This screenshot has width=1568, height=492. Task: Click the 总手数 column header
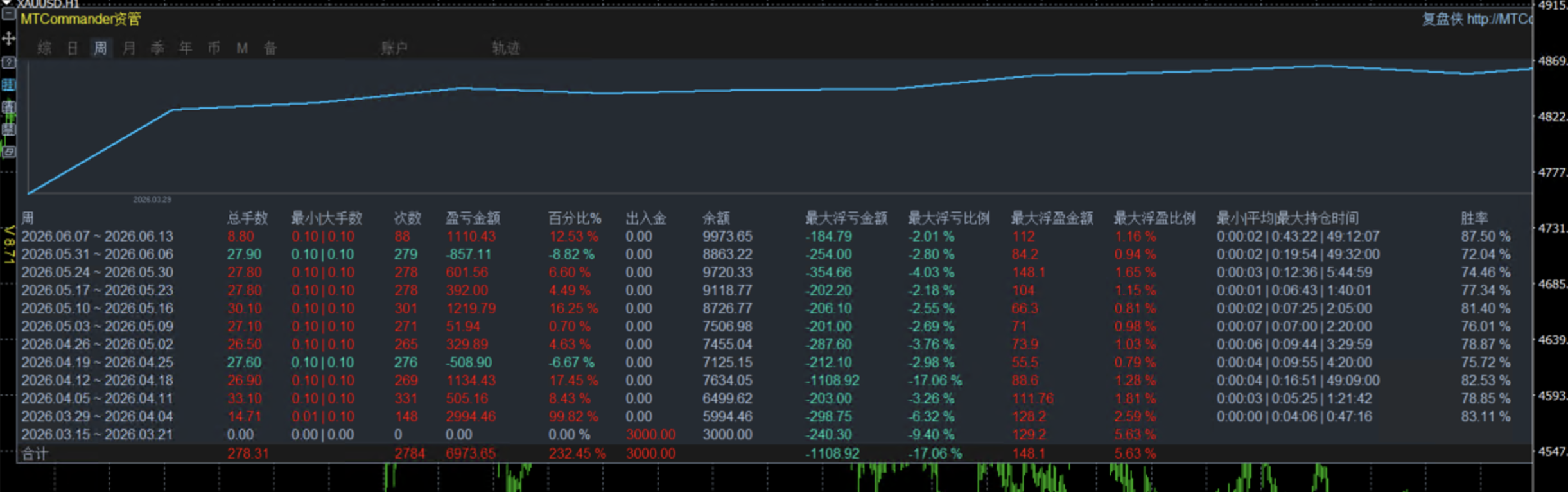point(247,218)
